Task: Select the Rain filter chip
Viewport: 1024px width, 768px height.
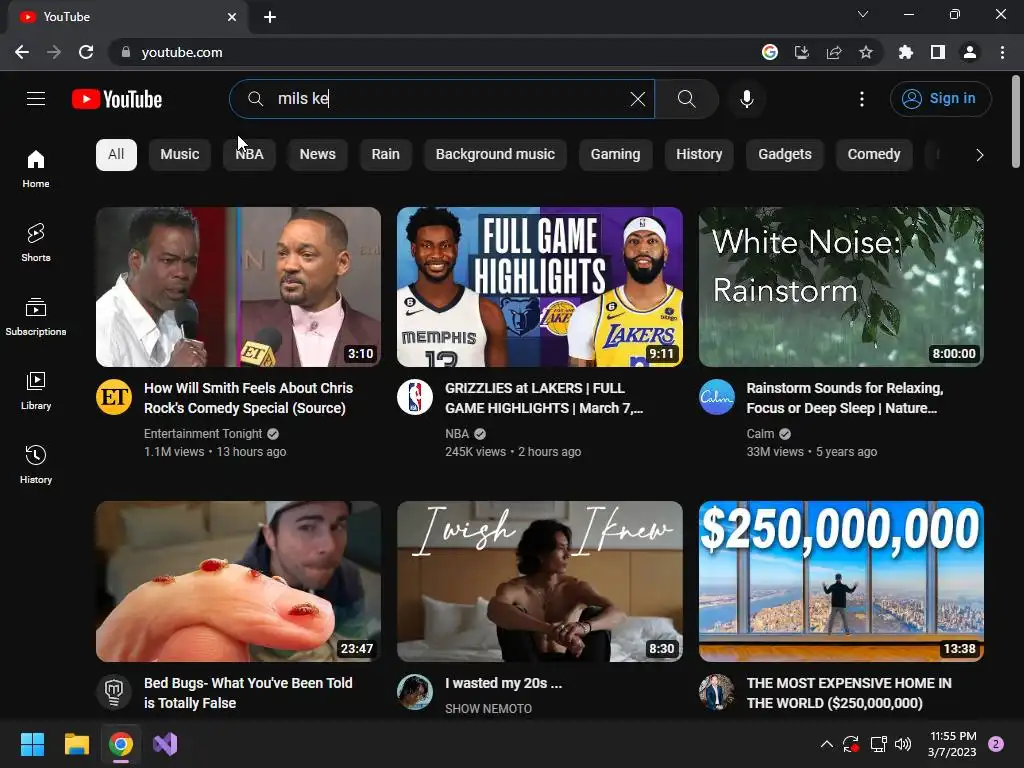Action: click(x=385, y=155)
